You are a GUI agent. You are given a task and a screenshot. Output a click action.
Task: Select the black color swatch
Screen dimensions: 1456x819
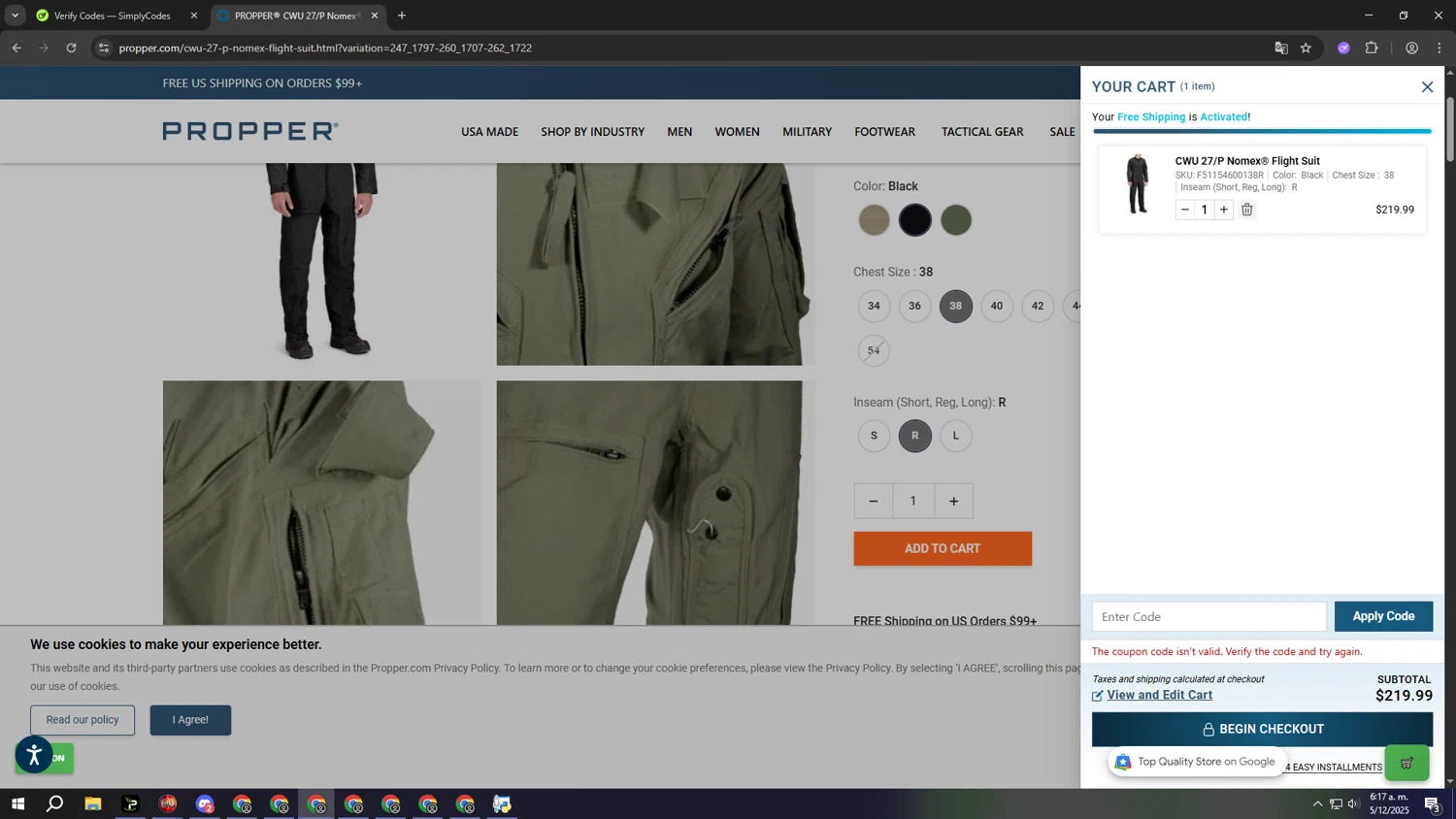pyautogui.click(x=914, y=220)
